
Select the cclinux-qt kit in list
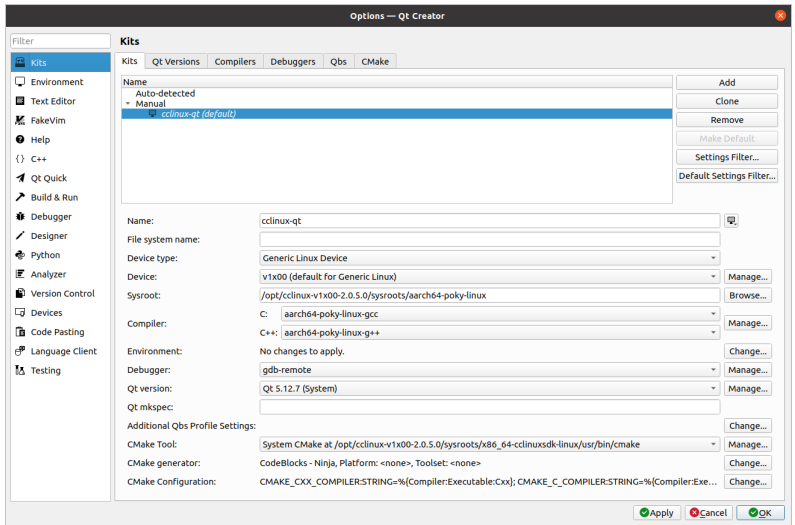[x=198, y=114]
